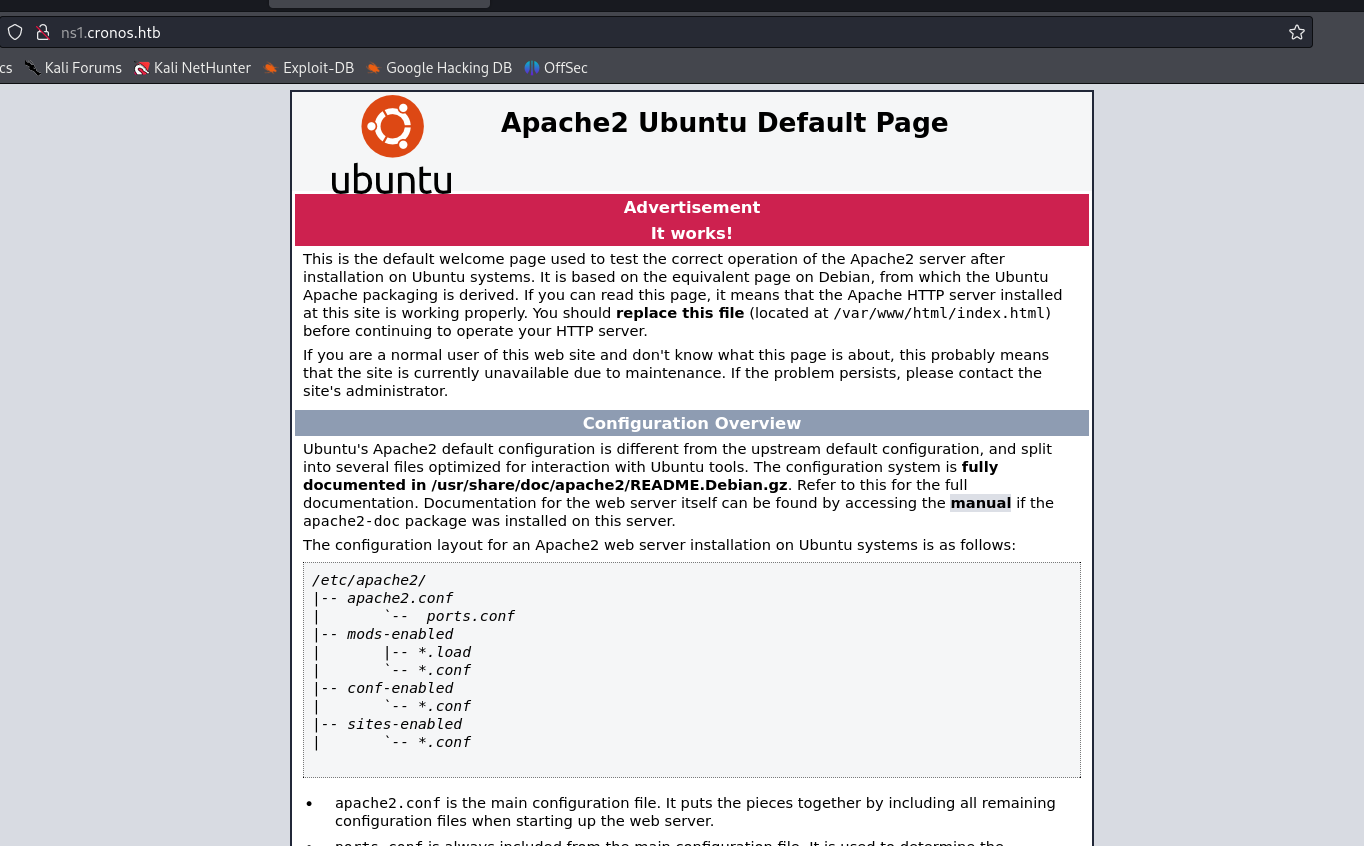Click the Google Hacking DB bookmark icon
The height and width of the screenshot is (846, 1364).
click(374, 68)
